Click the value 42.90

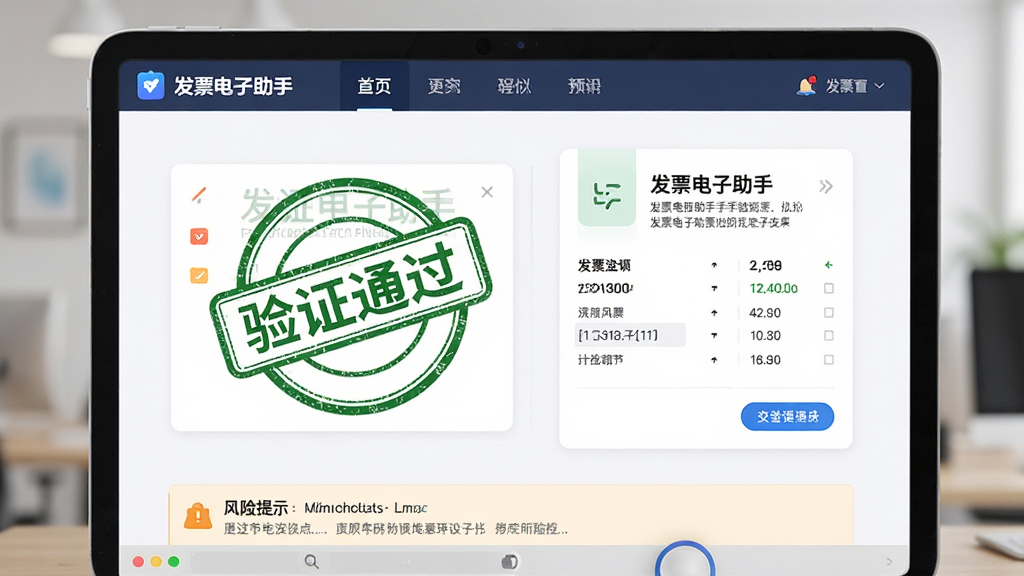tap(765, 313)
